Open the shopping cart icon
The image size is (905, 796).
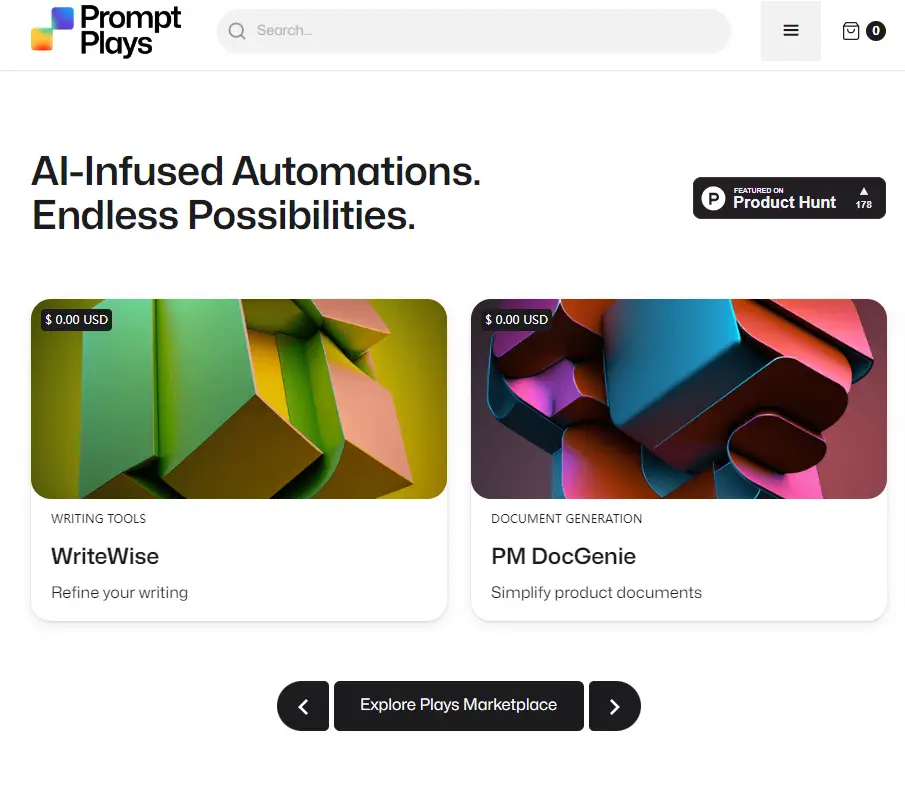coord(851,31)
